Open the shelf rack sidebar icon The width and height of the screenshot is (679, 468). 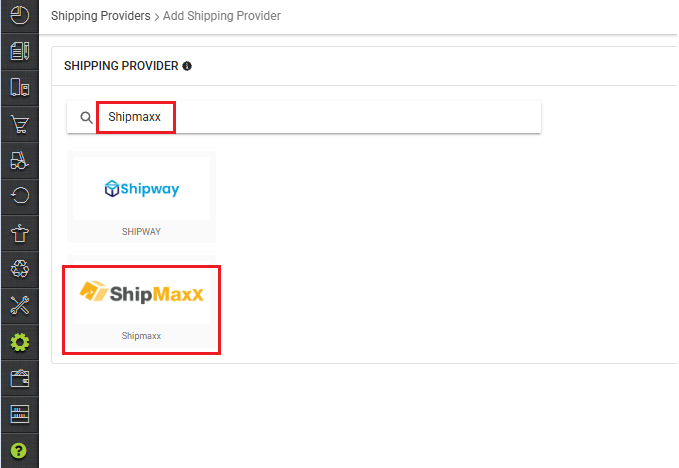19,414
